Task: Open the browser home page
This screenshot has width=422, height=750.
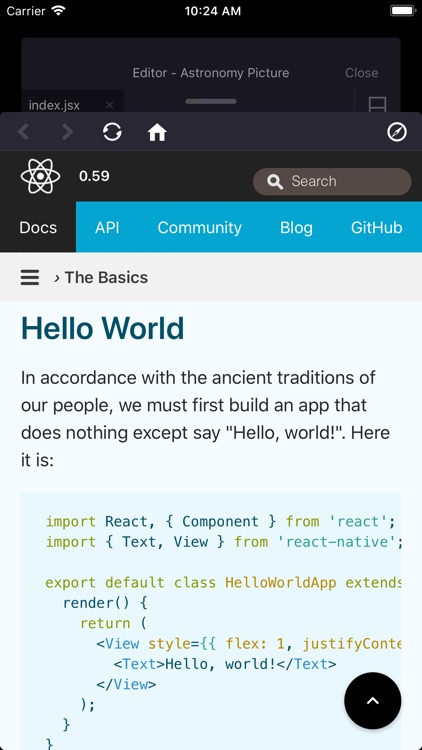Action: [x=157, y=132]
